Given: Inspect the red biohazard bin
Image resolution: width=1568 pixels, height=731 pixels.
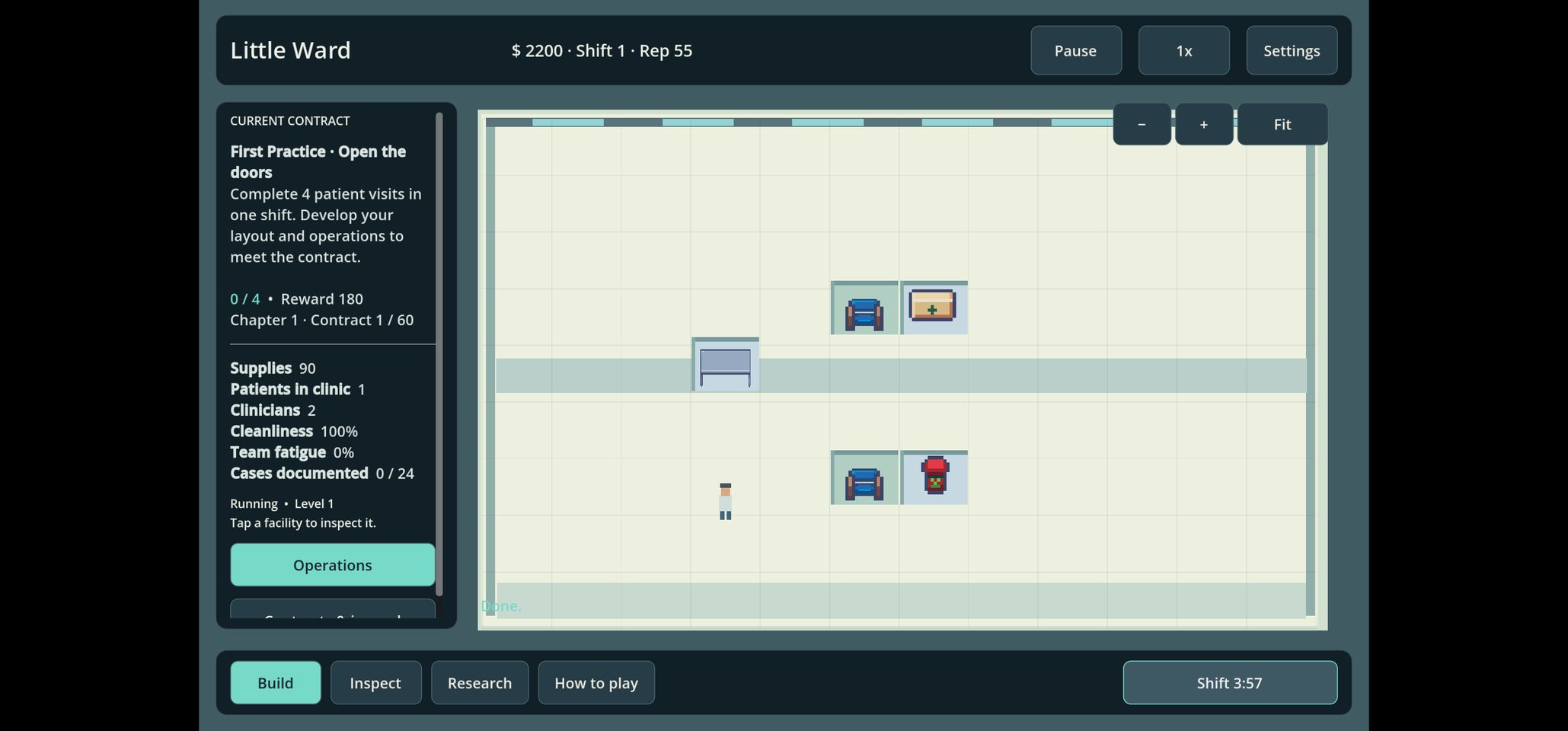Looking at the screenshot, I should [934, 477].
